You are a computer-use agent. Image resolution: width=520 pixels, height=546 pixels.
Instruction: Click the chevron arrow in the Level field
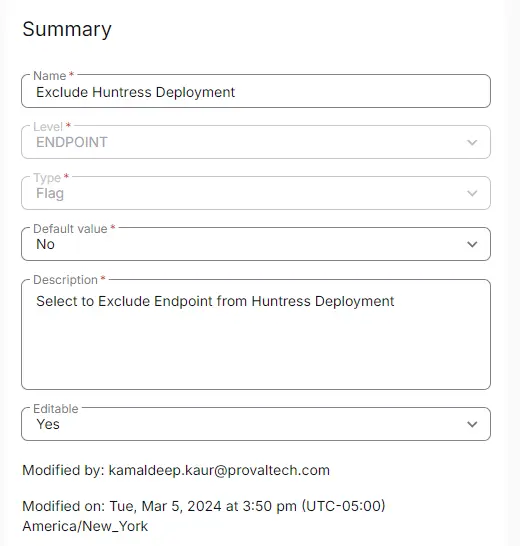[472, 142]
